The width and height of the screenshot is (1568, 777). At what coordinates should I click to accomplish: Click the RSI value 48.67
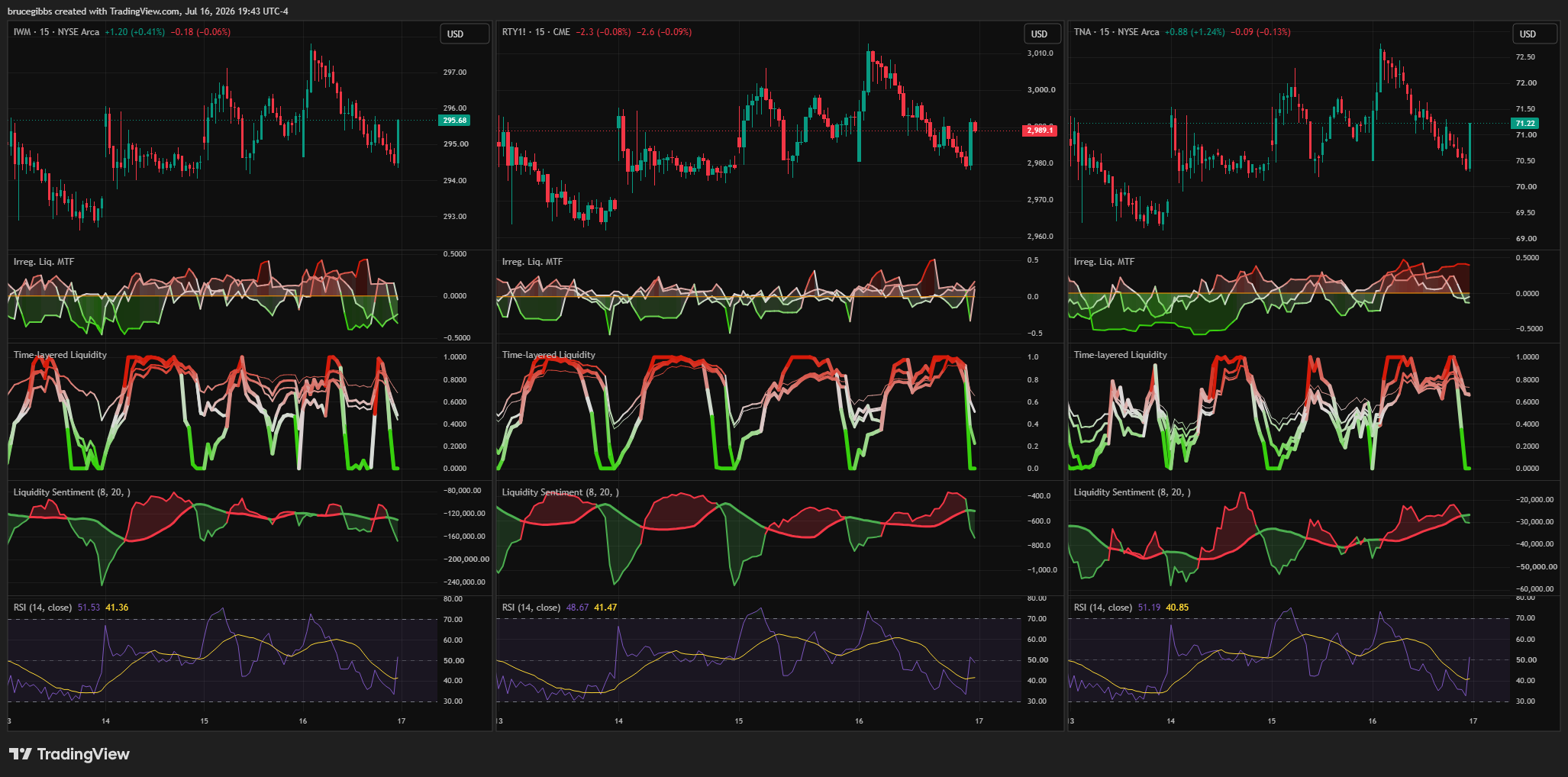click(x=577, y=608)
